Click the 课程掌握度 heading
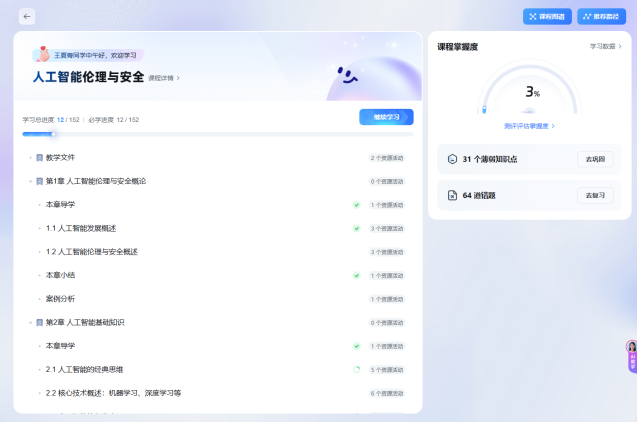The width and height of the screenshot is (637, 422). [x=457, y=47]
